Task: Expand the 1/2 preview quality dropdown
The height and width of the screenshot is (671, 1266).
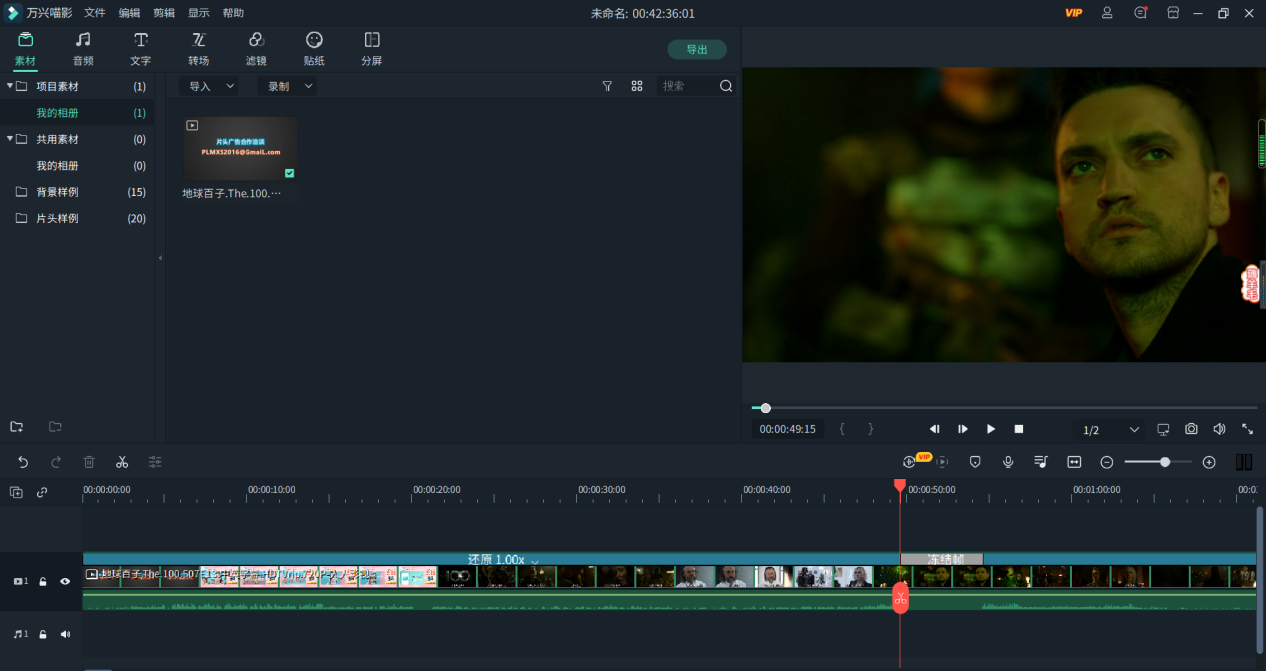Action: tap(1110, 430)
